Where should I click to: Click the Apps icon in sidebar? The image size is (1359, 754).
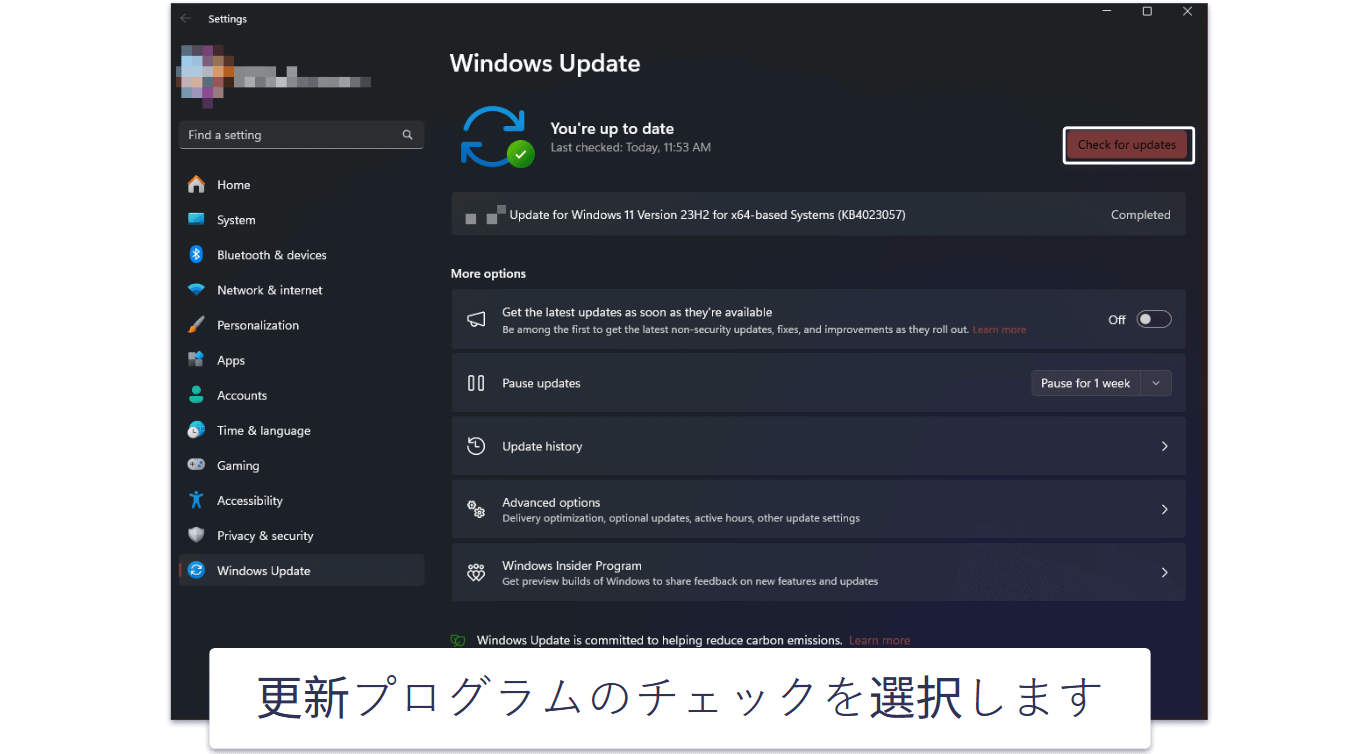click(x=196, y=360)
